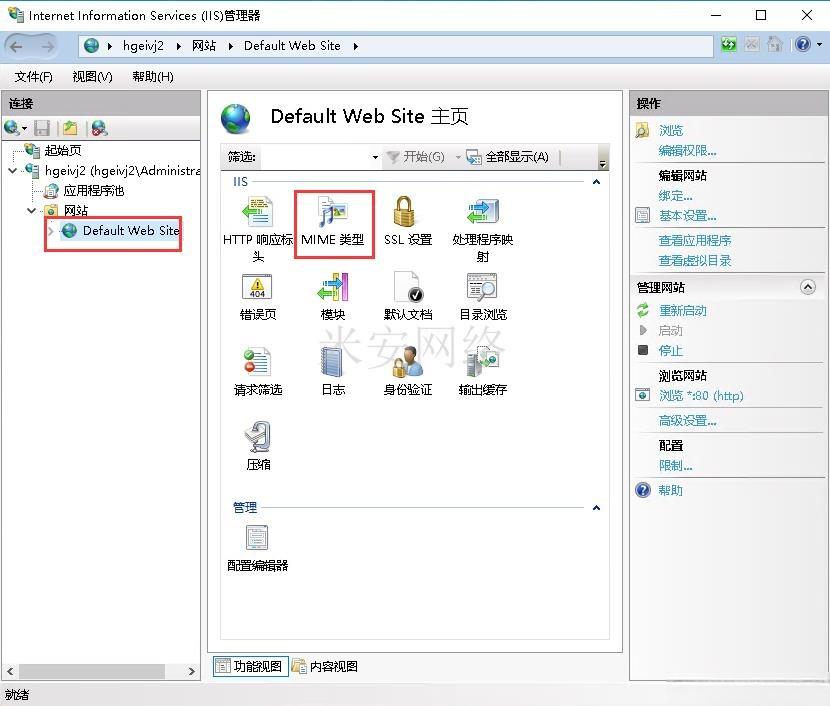830x706 pixels.
Task: Click hgeivj2 in the address breadcrumb
Action: tap(143, 46)
